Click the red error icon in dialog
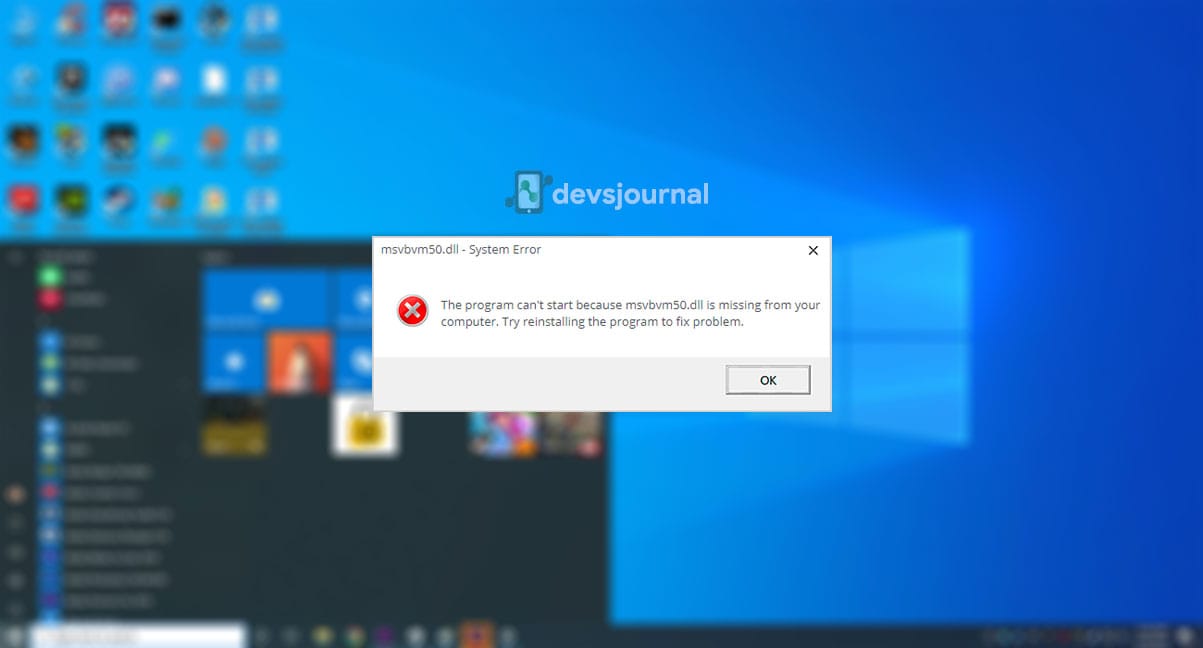Viewport: 1203px width, 648px height. pyautogui.click(x=412, y=311)
